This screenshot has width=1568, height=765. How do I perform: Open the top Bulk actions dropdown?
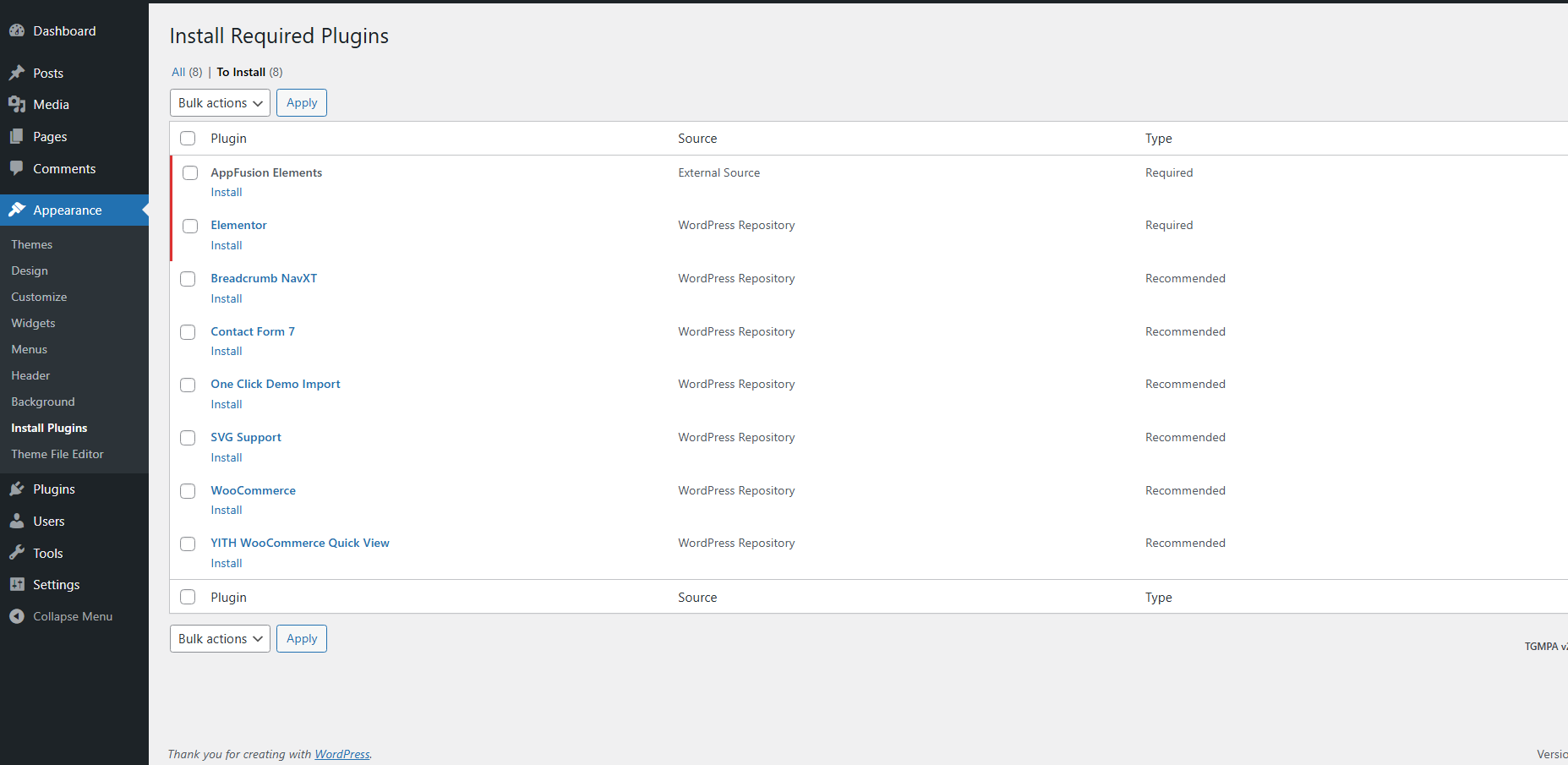point(219,102)
